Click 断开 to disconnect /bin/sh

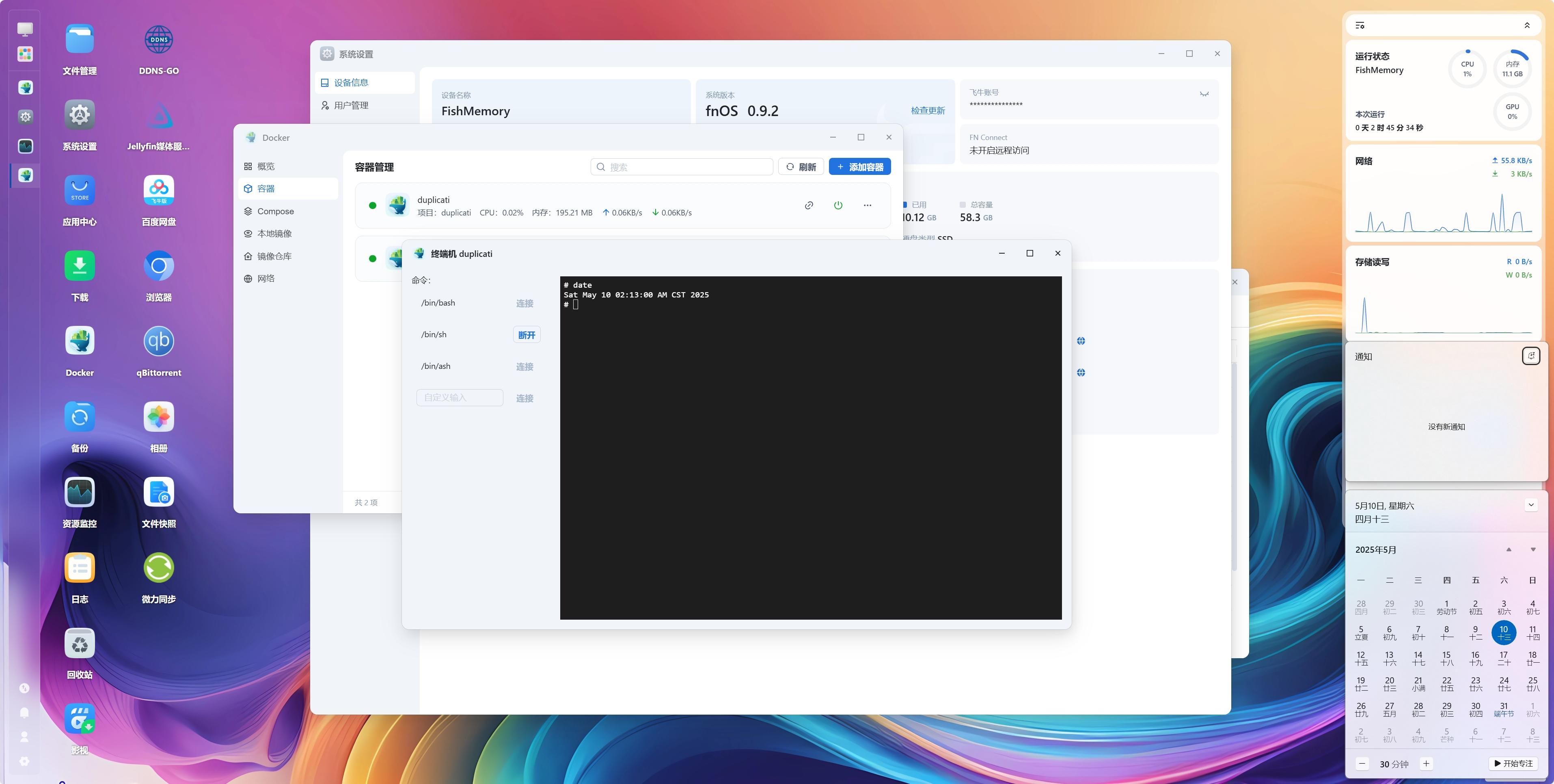pyautogui.click(x=527, y=335)
